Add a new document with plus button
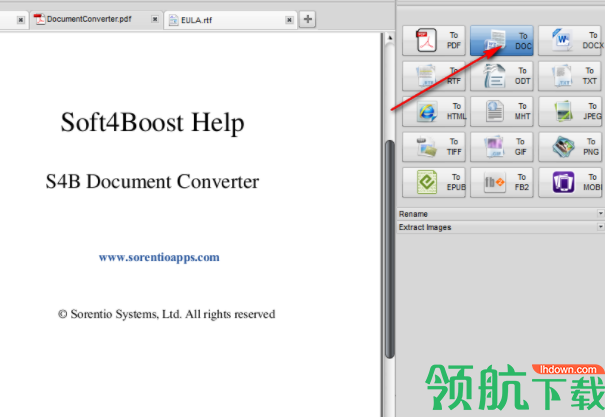The image size is (605, 417). pos(308,19)
